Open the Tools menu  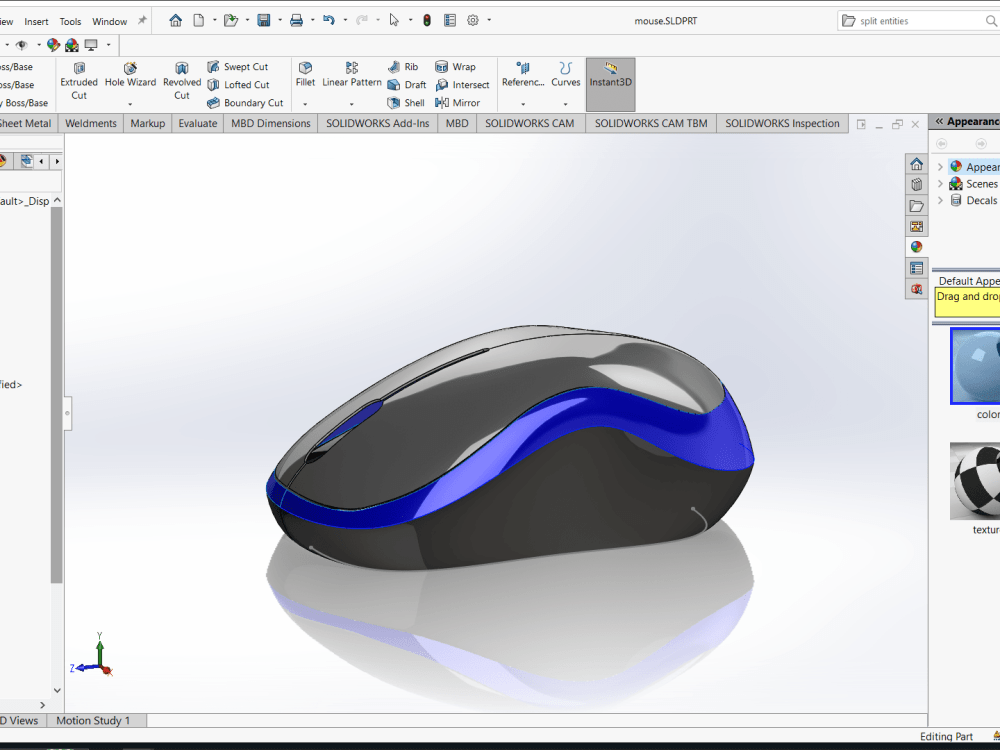[70, 20]
